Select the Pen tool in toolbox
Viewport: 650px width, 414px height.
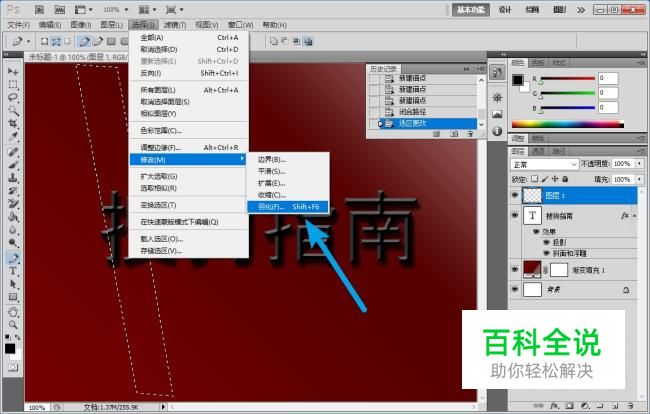pos(13,258)
